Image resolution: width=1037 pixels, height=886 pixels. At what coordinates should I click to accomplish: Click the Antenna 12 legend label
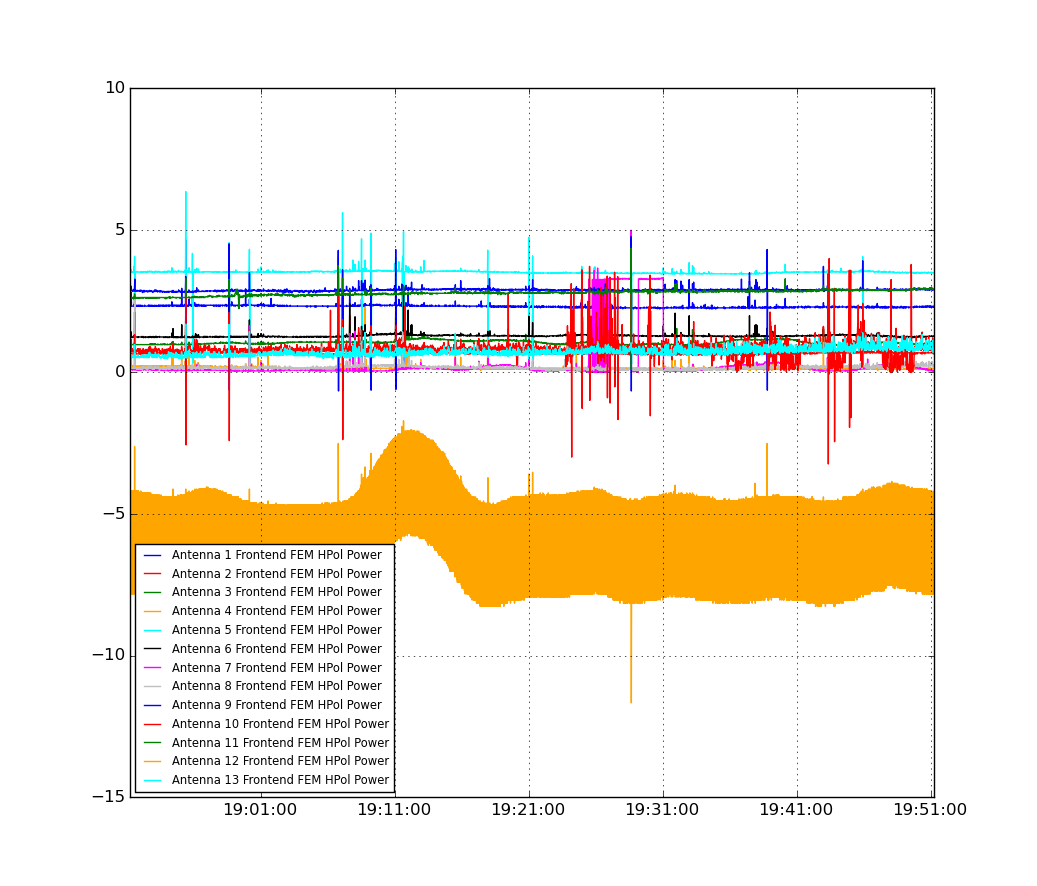pos(280,761)
